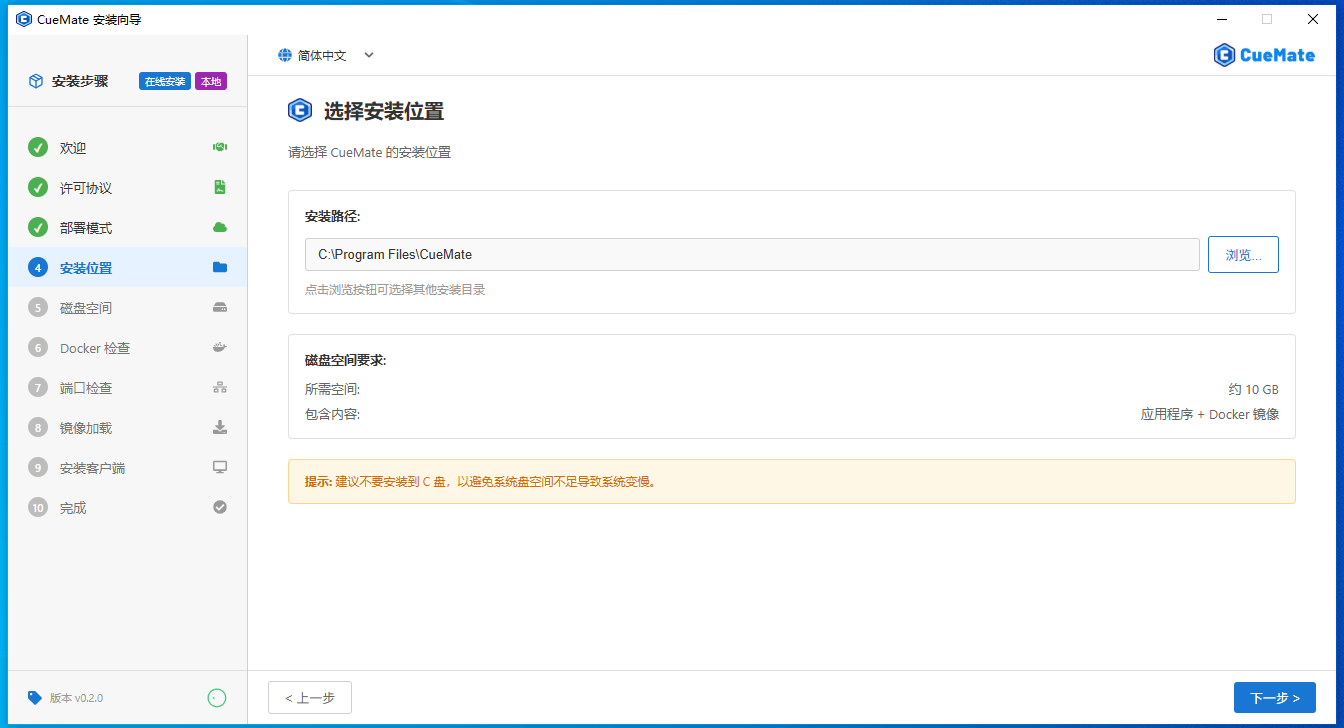Click the monitor icon beside 安装客户端
This screenshot has width=1344, height=728.
click(x=220, y=468)
